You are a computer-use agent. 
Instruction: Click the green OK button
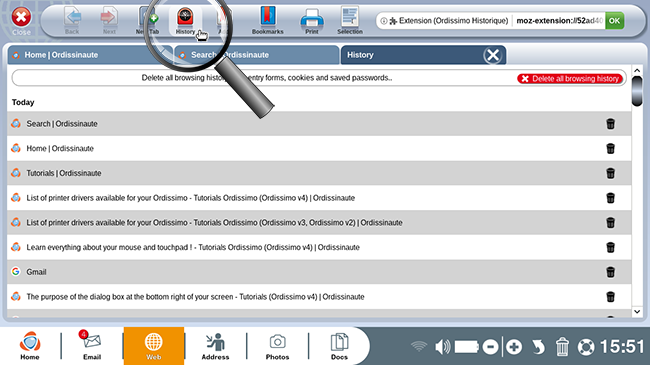[614, 21]
